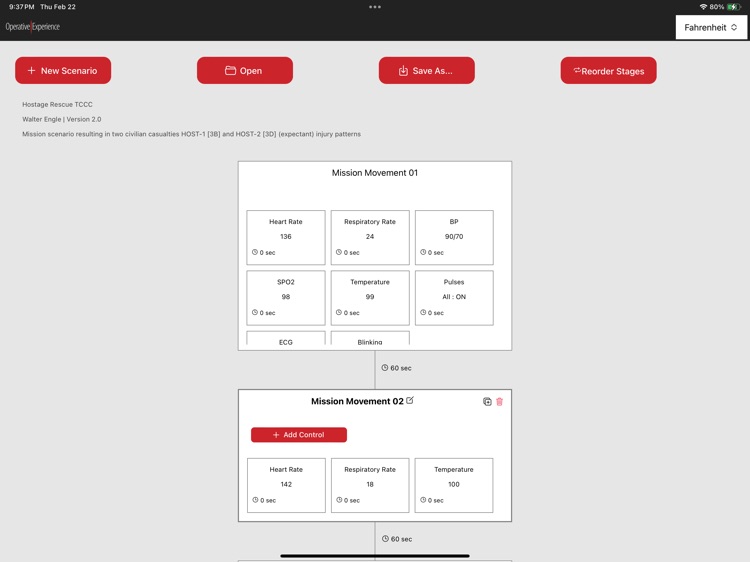Click the Save As... button
Screen dimensions: 750x562
click(x=427, y=70)
